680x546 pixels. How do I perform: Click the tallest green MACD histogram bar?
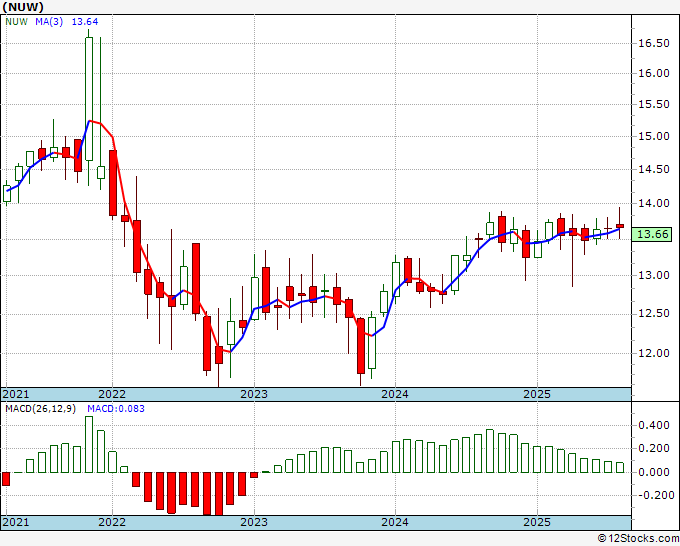[x=88, y=445]
